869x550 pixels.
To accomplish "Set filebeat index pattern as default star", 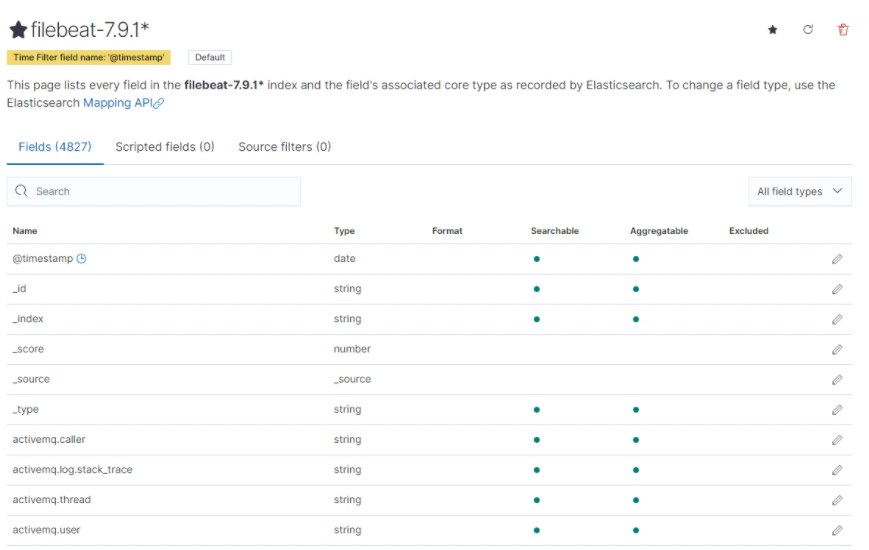I will click(773, 30).
